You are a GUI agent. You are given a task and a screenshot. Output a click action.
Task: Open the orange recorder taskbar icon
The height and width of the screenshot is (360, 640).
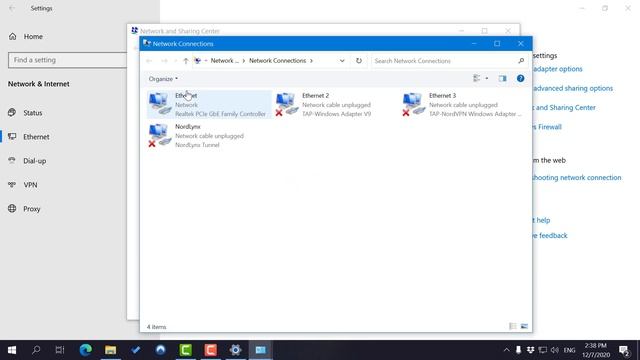click(x=211, y=350)
